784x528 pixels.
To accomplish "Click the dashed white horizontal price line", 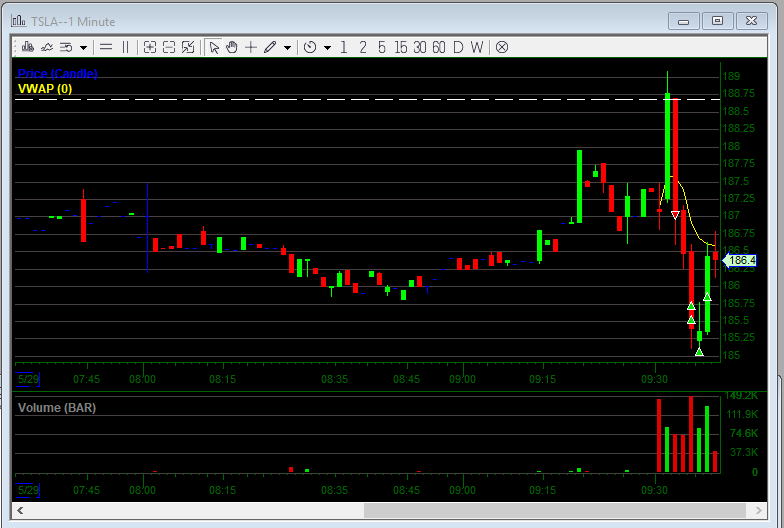I will pos(368,100).
